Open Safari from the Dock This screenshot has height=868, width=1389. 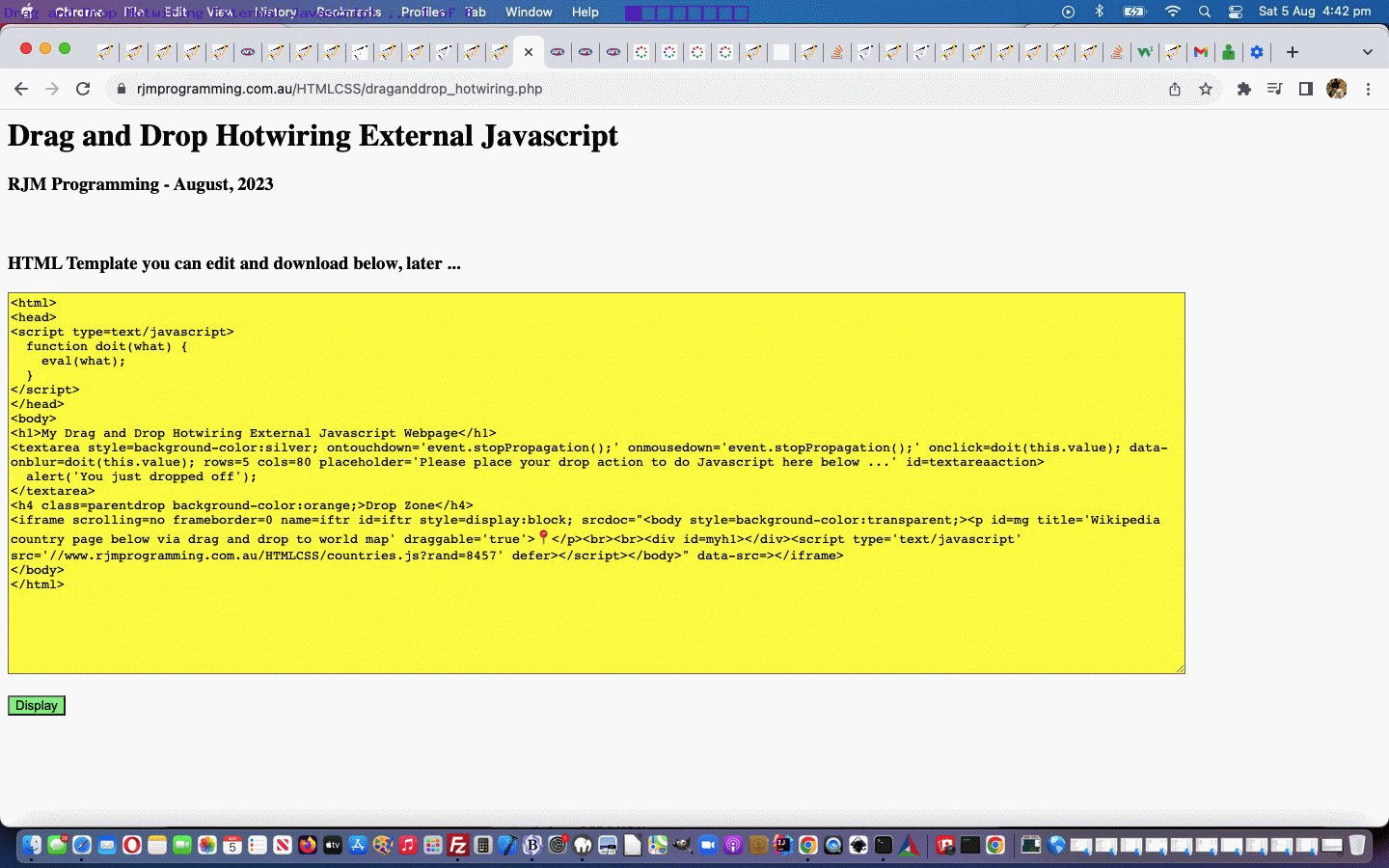[82, 846]
